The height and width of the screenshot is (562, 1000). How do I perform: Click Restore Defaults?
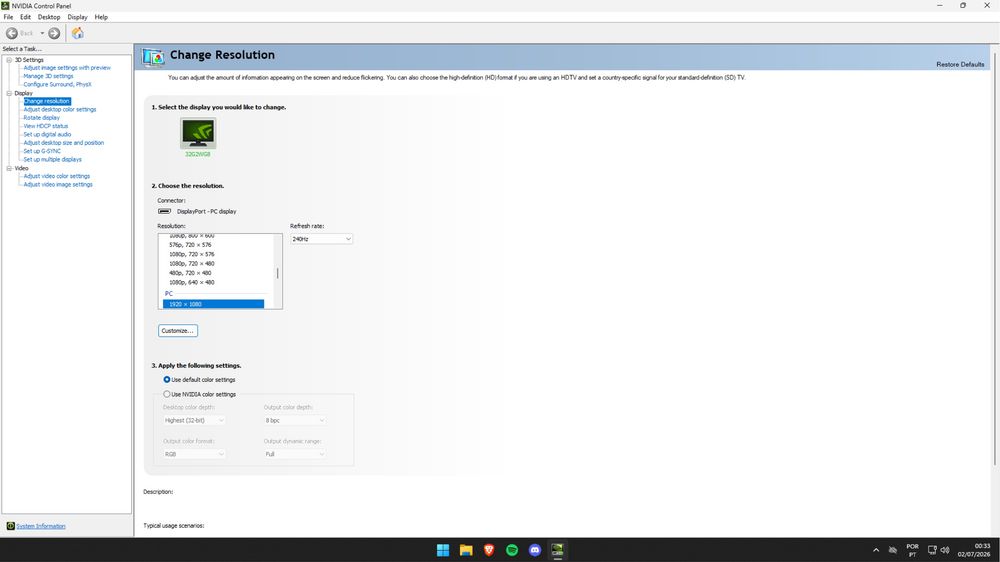[x=960, y=64]
